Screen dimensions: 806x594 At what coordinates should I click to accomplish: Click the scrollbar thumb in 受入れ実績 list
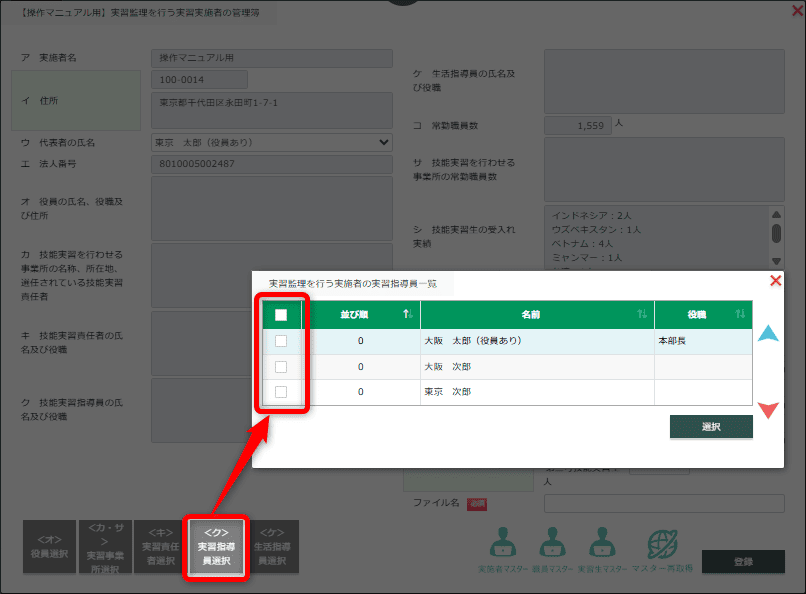[776, 233]
